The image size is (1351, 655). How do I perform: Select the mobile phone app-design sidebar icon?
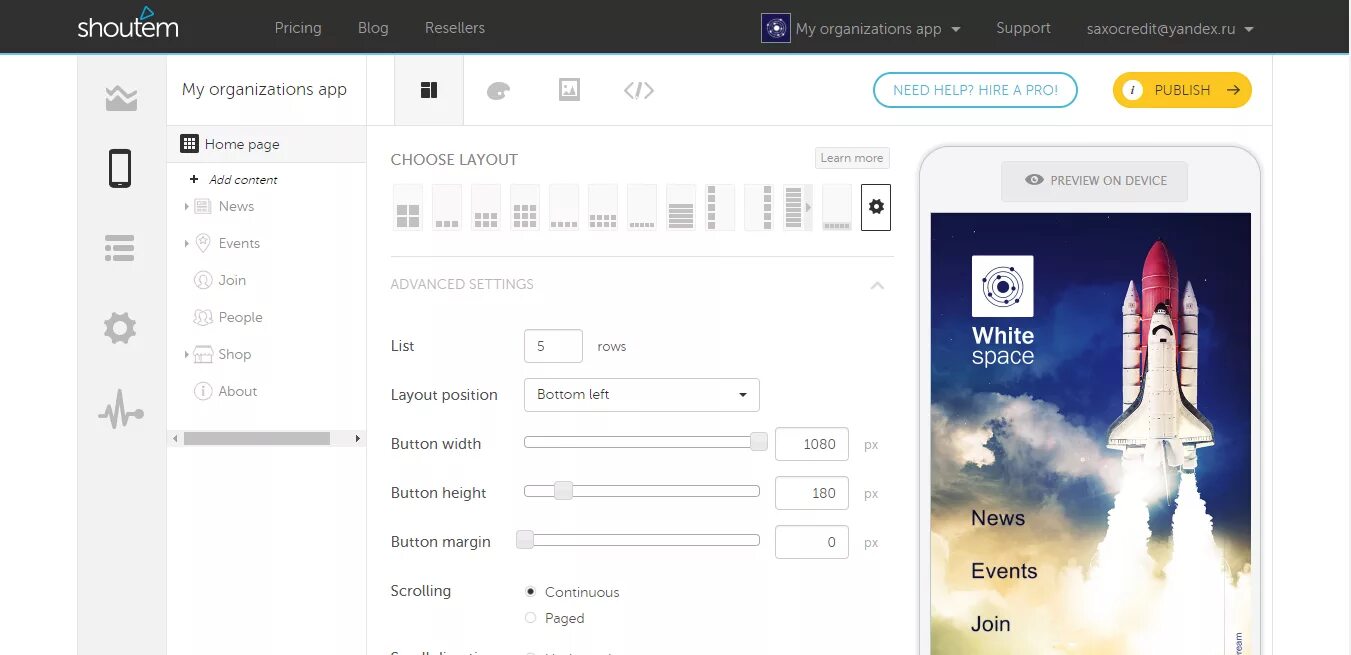tap(120, 168)
